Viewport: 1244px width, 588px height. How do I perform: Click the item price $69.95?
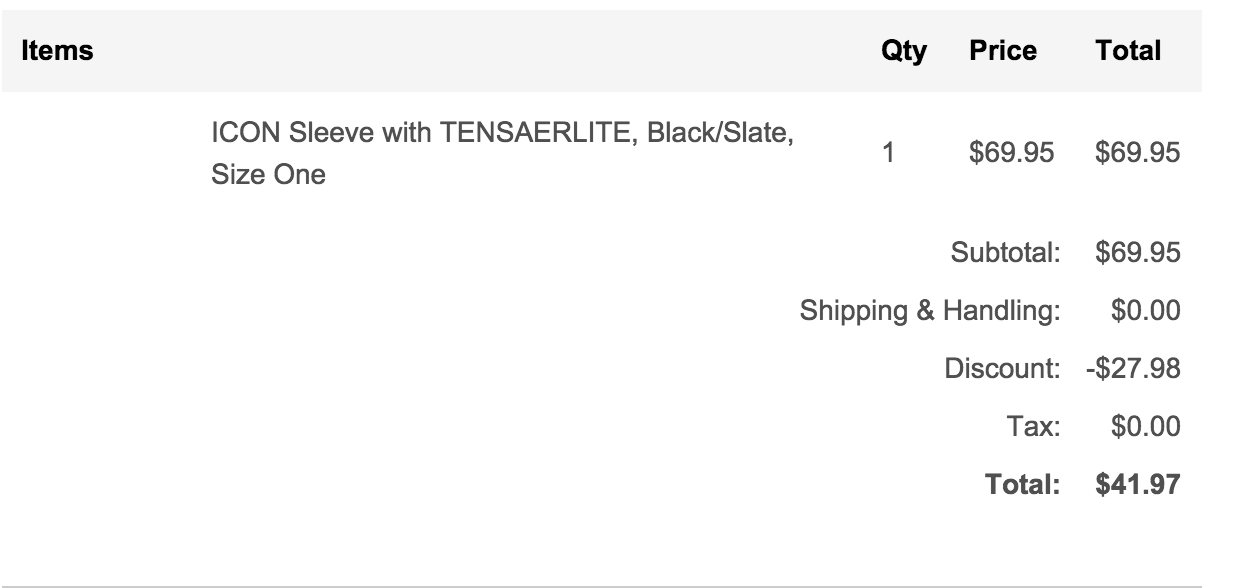(x=1012, y=153)
